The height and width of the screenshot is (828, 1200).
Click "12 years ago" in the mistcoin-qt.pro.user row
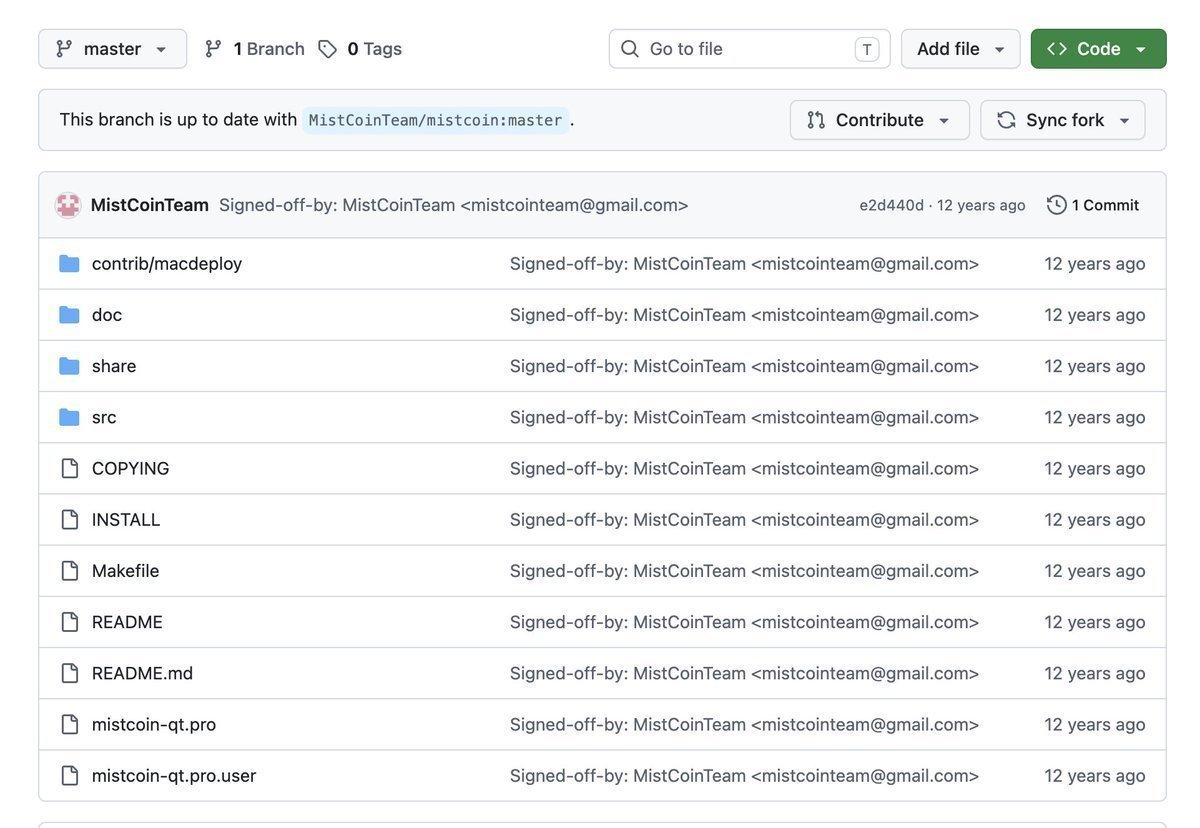pyautogui.click(x=1095, y=776)
